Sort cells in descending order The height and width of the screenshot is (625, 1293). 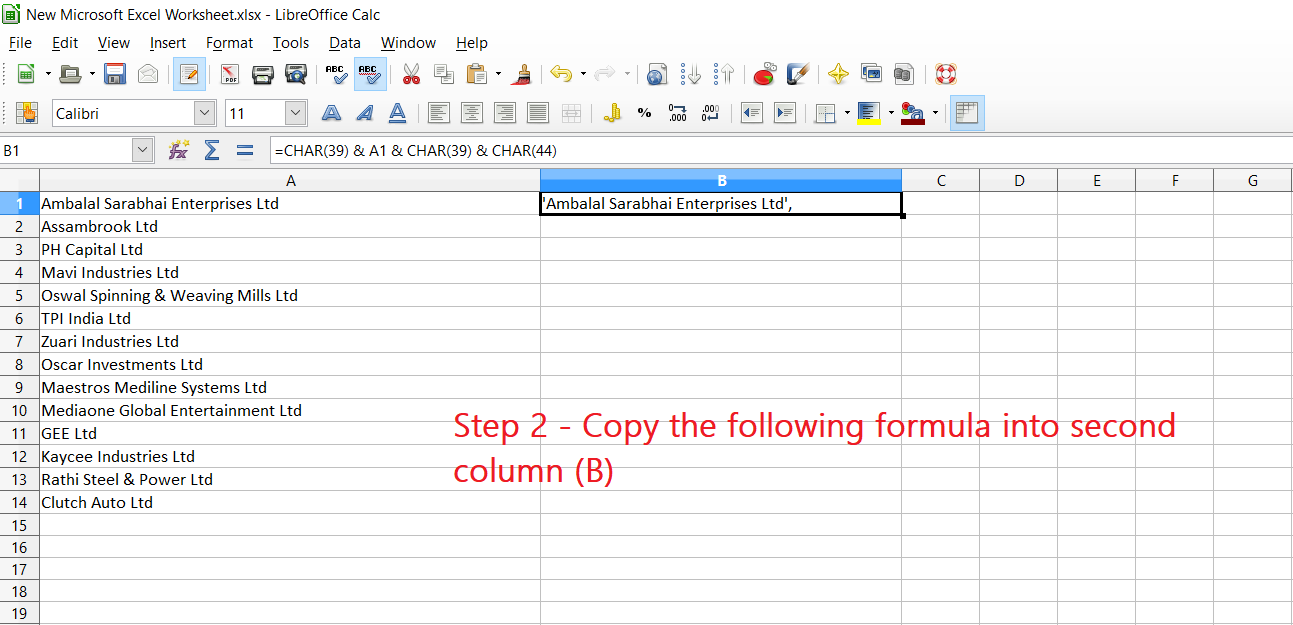tap(724, 74)
